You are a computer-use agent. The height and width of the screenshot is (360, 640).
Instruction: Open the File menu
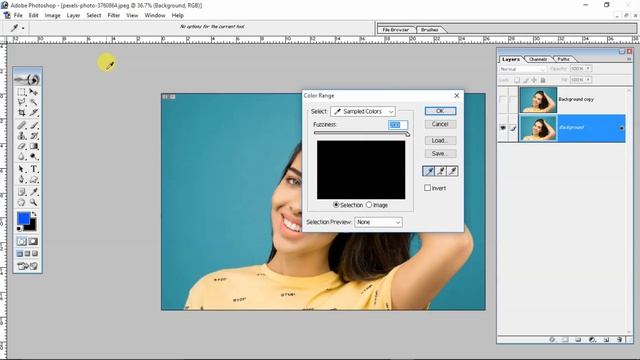coord(18,15)
